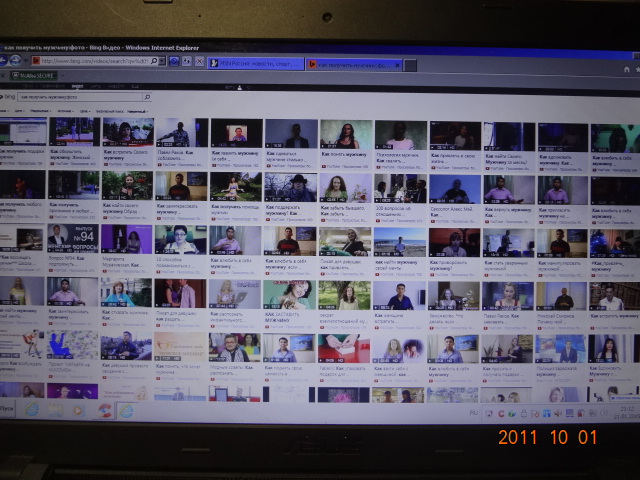
Task: Refresh the page with the Refresh icon
Action: point(187,61)
